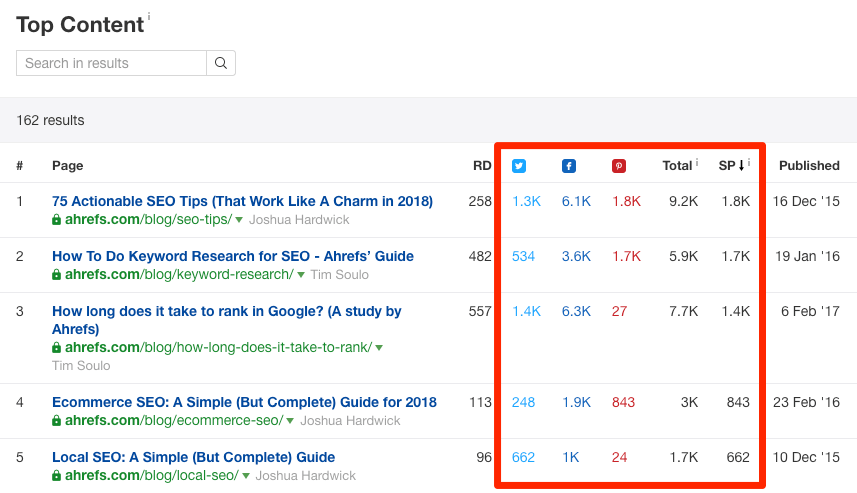857x493 pixels.
Task: Sort the table by Total column
Action: 677,166
